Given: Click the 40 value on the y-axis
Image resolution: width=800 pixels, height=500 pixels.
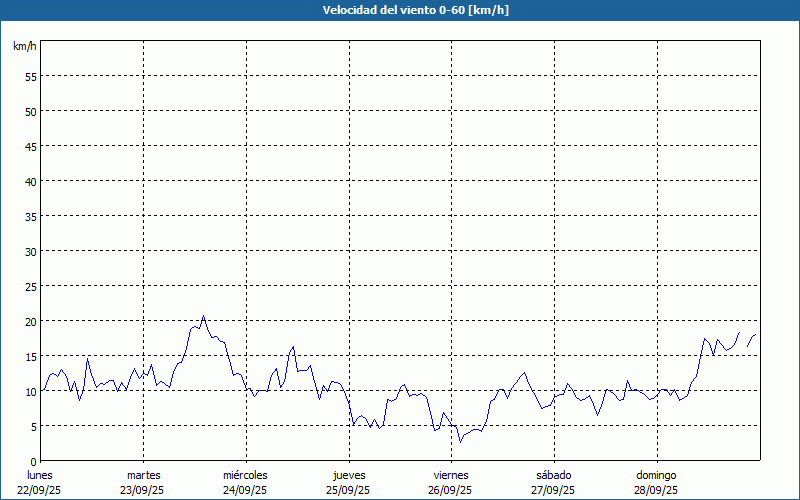Looking at the screenshot, I should [x=30, y=181].
